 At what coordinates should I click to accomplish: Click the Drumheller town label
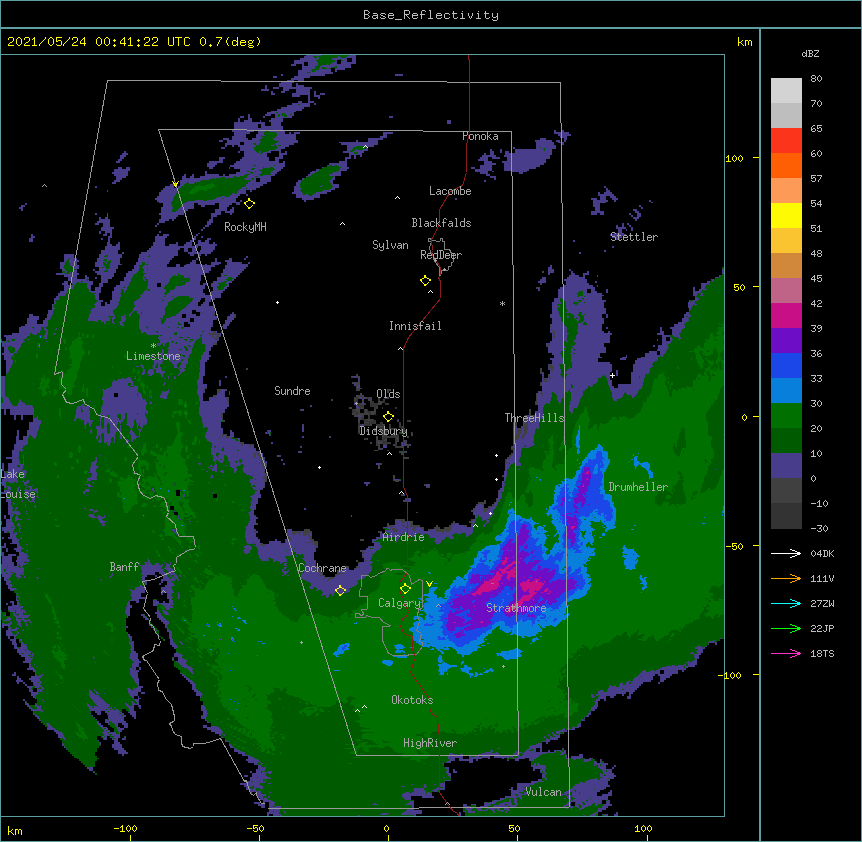(x=638, y=487)
